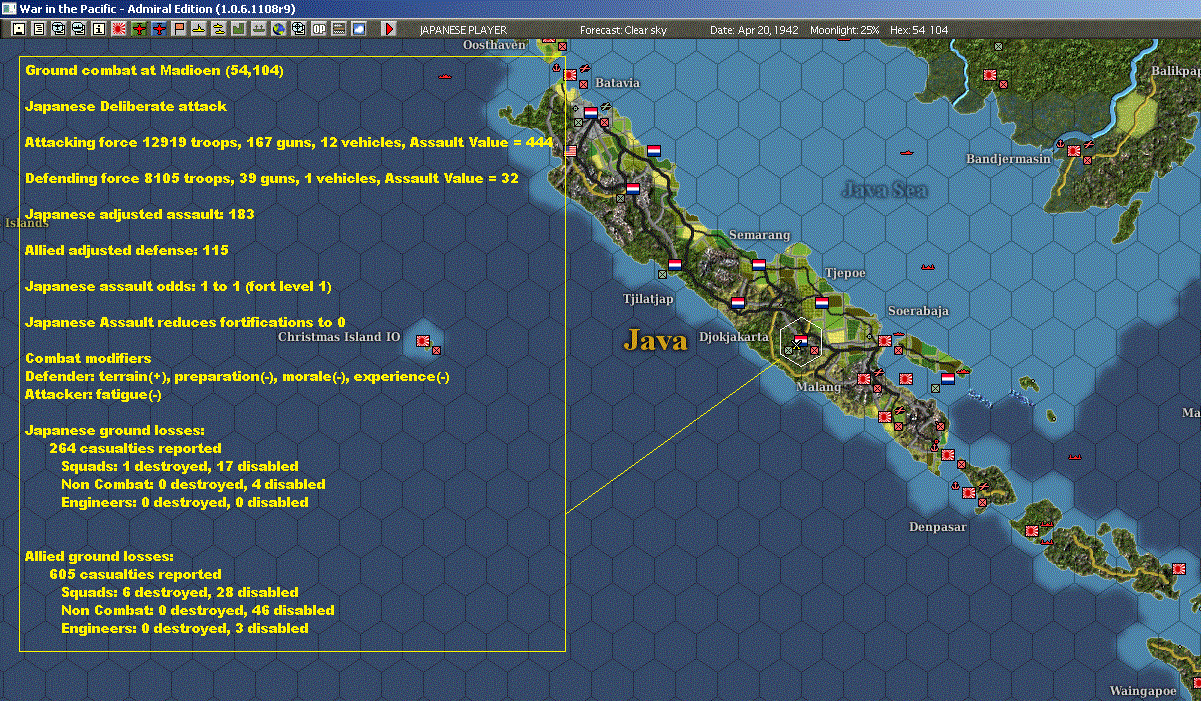Click 'Japanese assault odds: 1 to 1' line
The width and height of the screenshot is (1201, 701).
tap(178, 286)
